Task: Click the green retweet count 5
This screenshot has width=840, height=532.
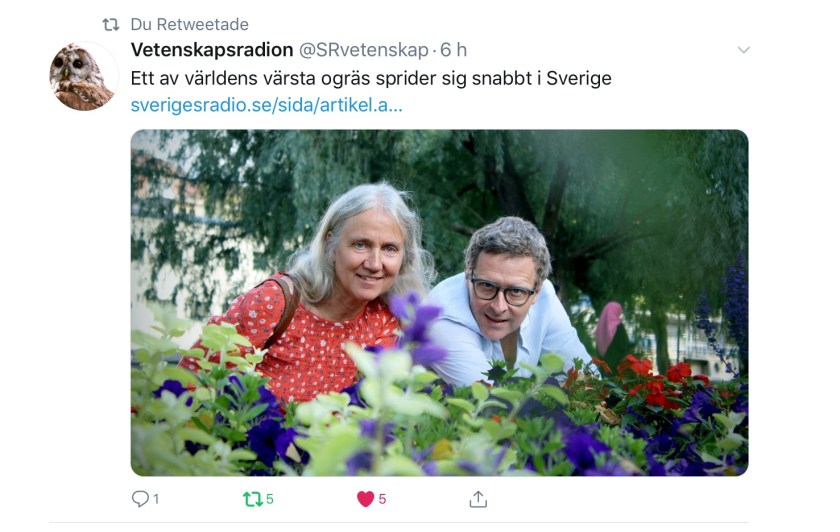Action: tap(269, 499)
